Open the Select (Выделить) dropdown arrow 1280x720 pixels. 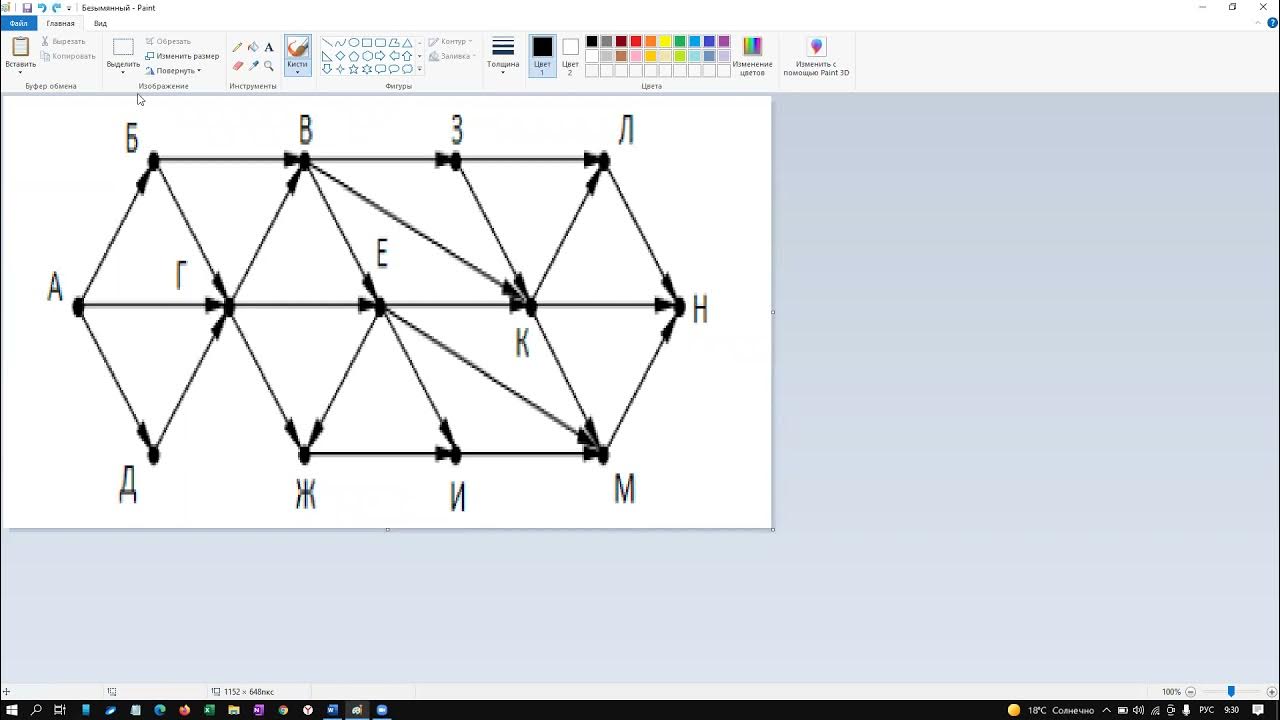(x=123, y=72)
